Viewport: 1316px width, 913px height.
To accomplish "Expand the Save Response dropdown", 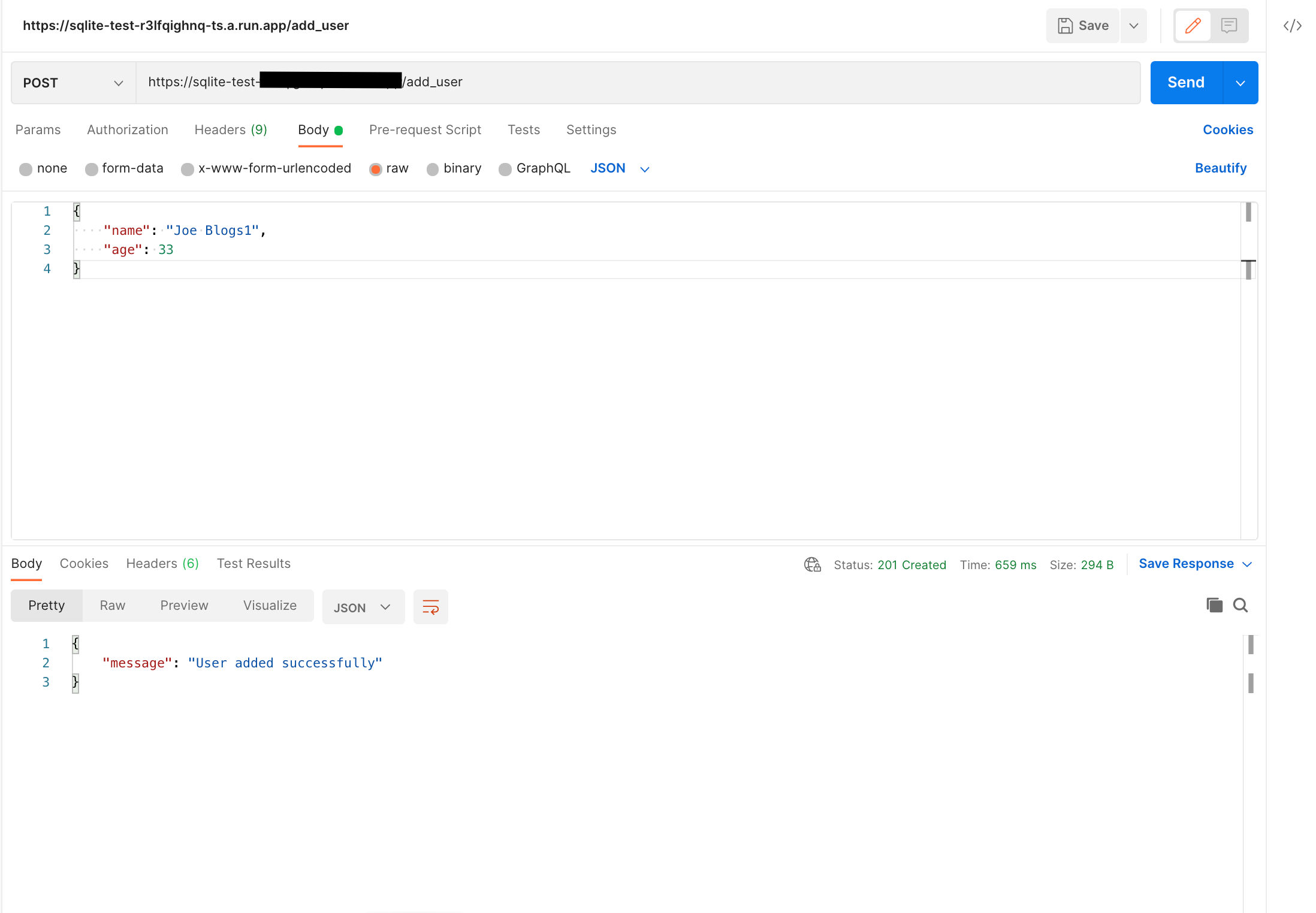I will 1248,564.
